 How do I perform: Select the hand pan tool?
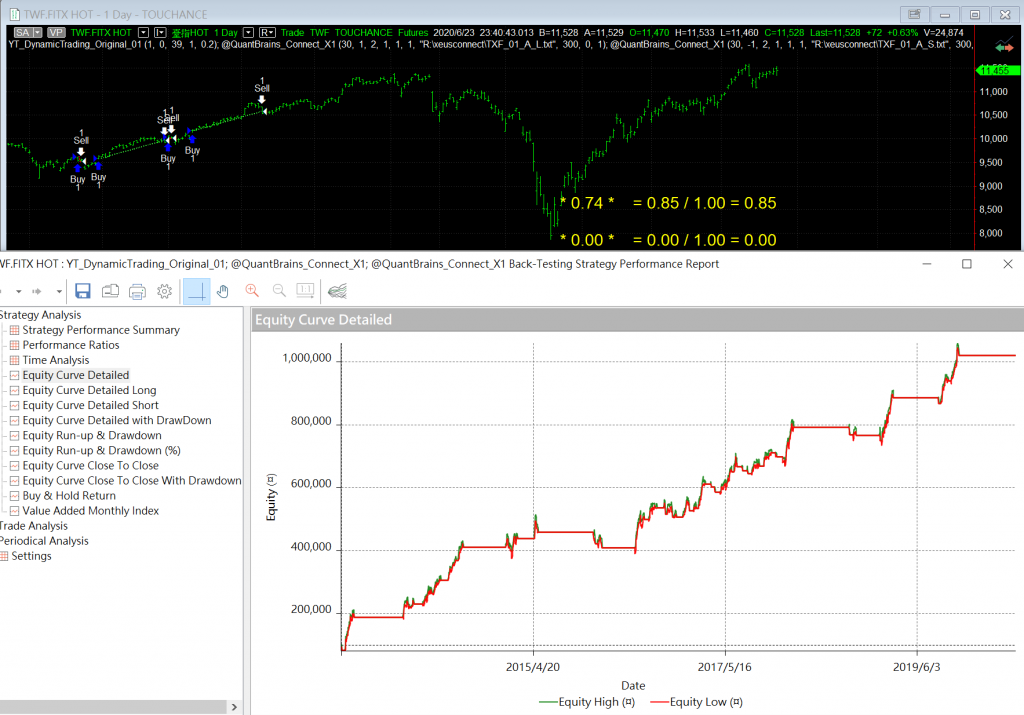(224, 291)
